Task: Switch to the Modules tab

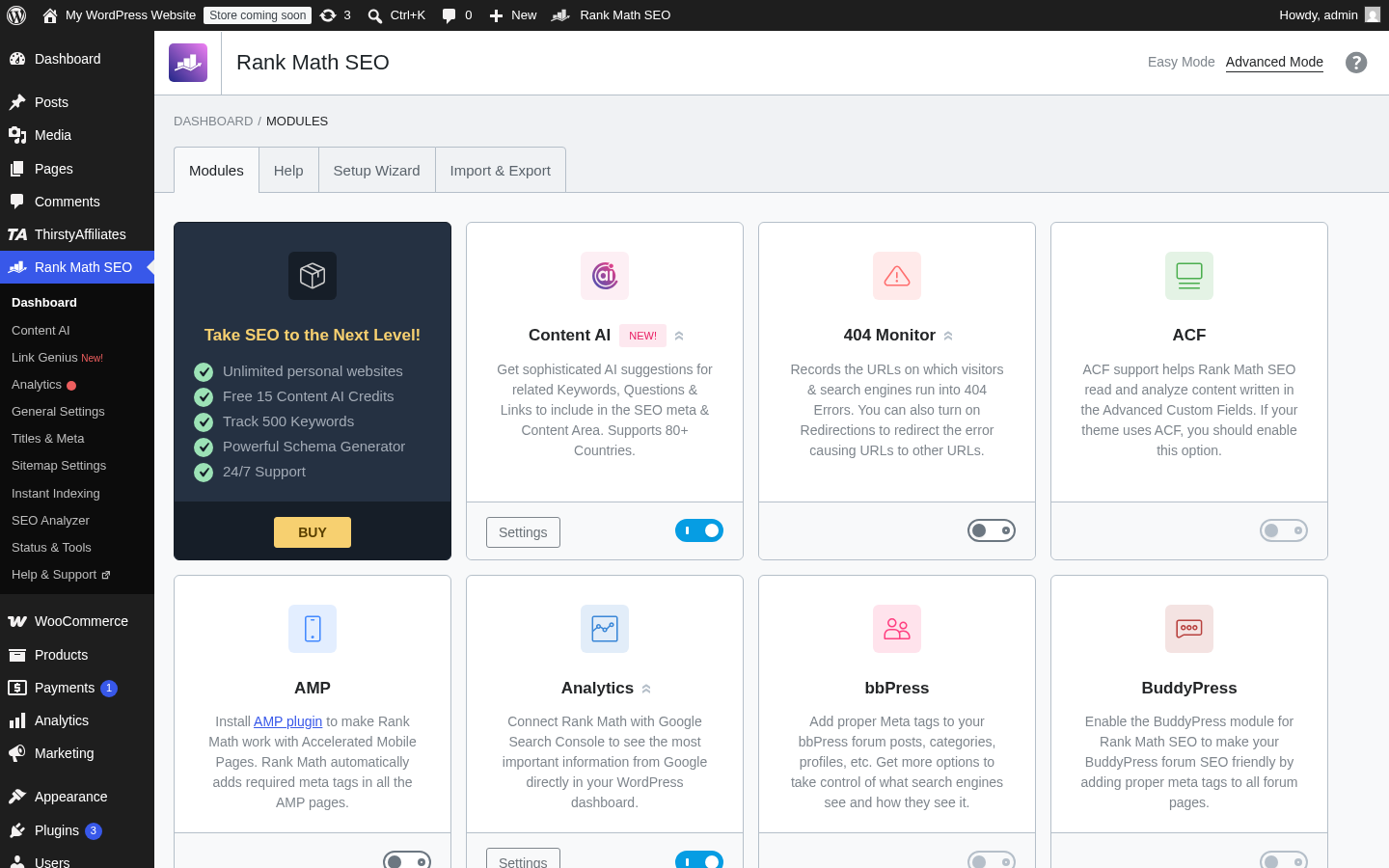Action: pos(216,171)
